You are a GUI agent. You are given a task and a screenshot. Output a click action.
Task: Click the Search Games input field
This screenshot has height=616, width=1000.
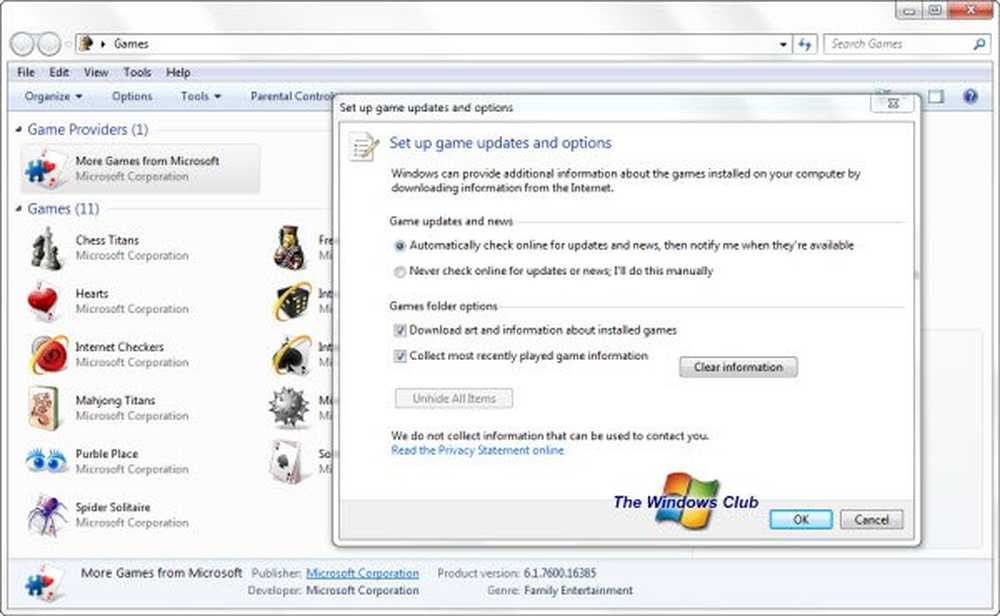click(x=897, y=44)
